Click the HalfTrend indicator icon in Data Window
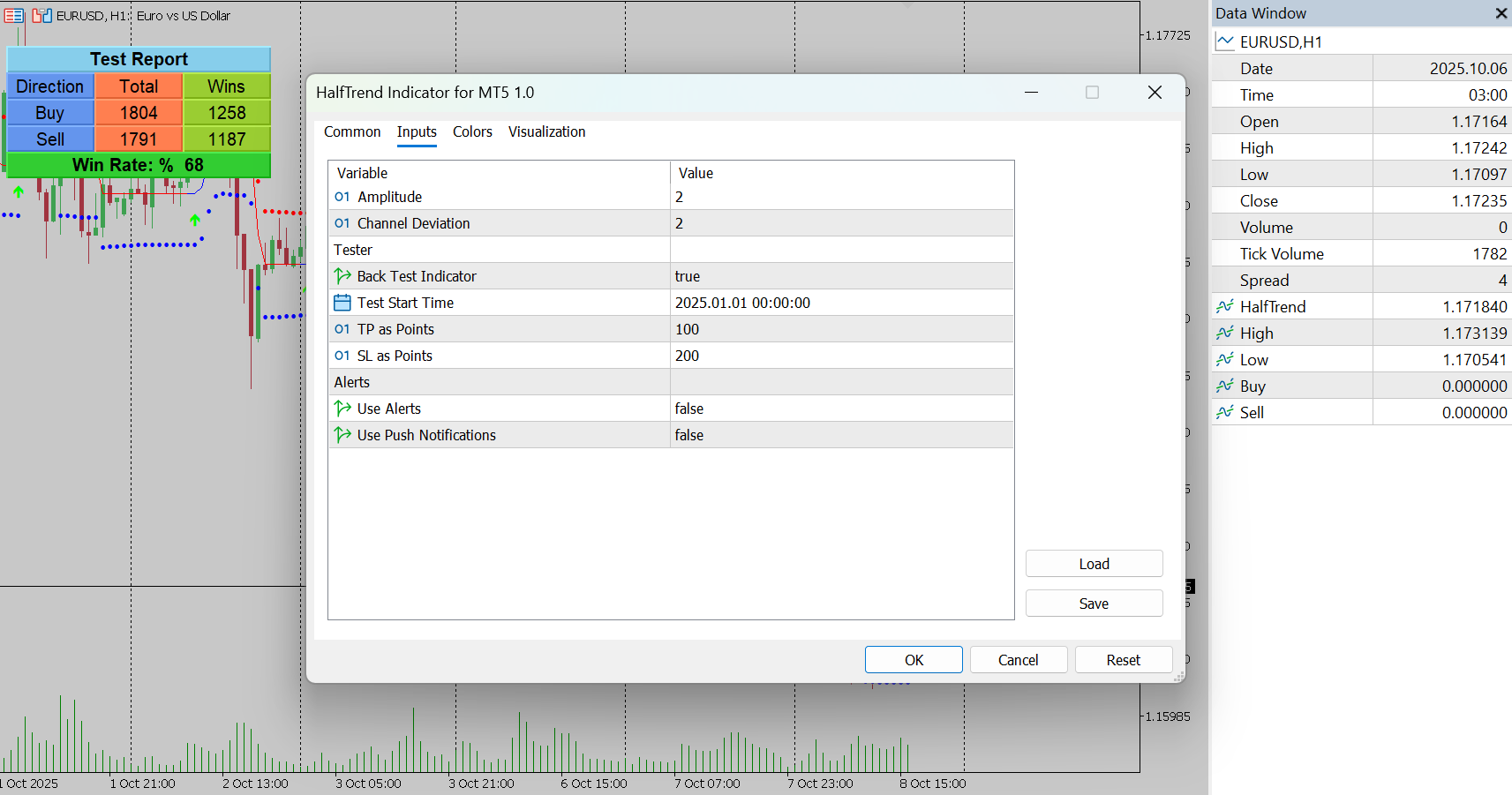Image resolution: width=1512 pixels, height=795 pixels. [x=1225, y=306]
